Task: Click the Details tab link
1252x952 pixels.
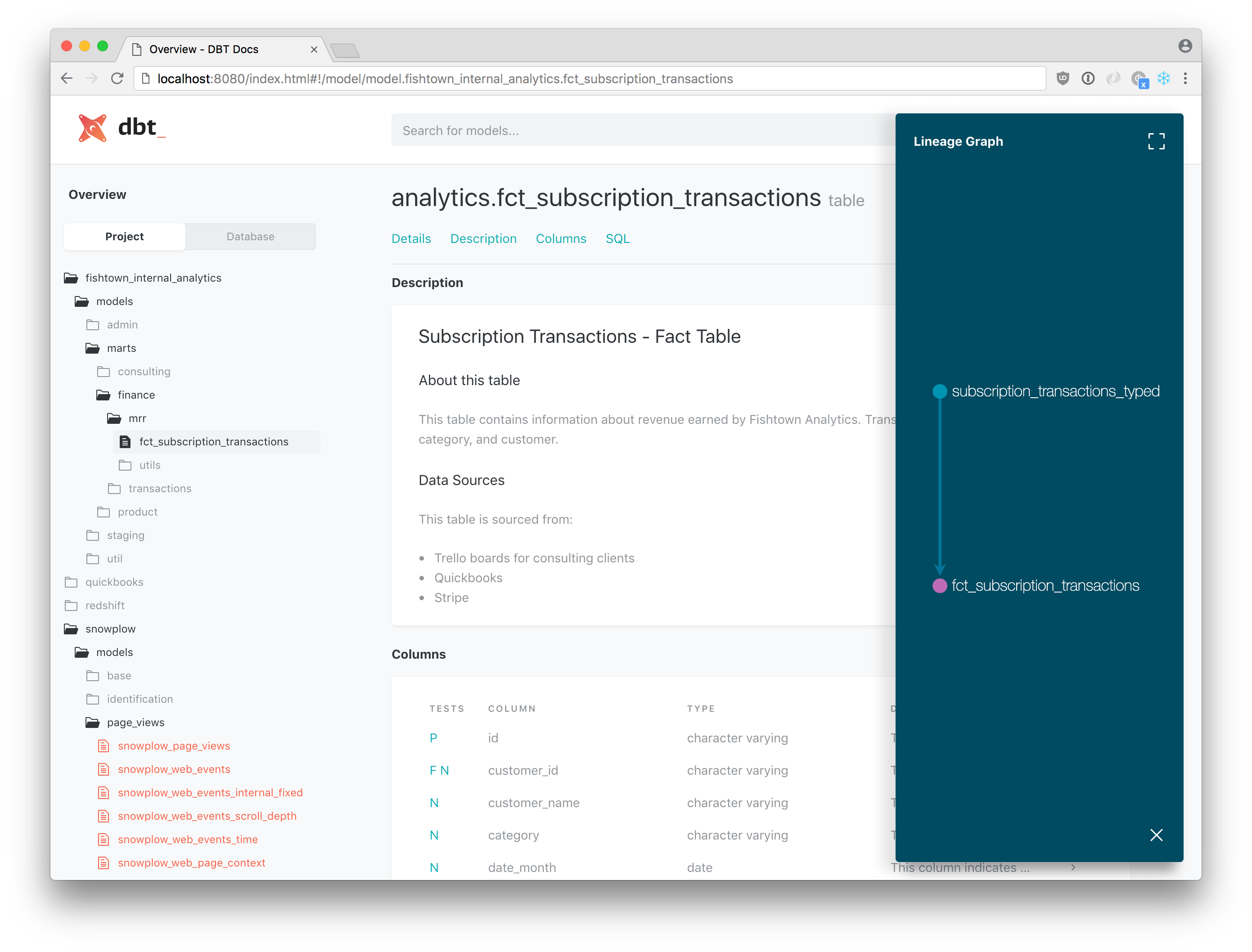Action: point(410,238)
